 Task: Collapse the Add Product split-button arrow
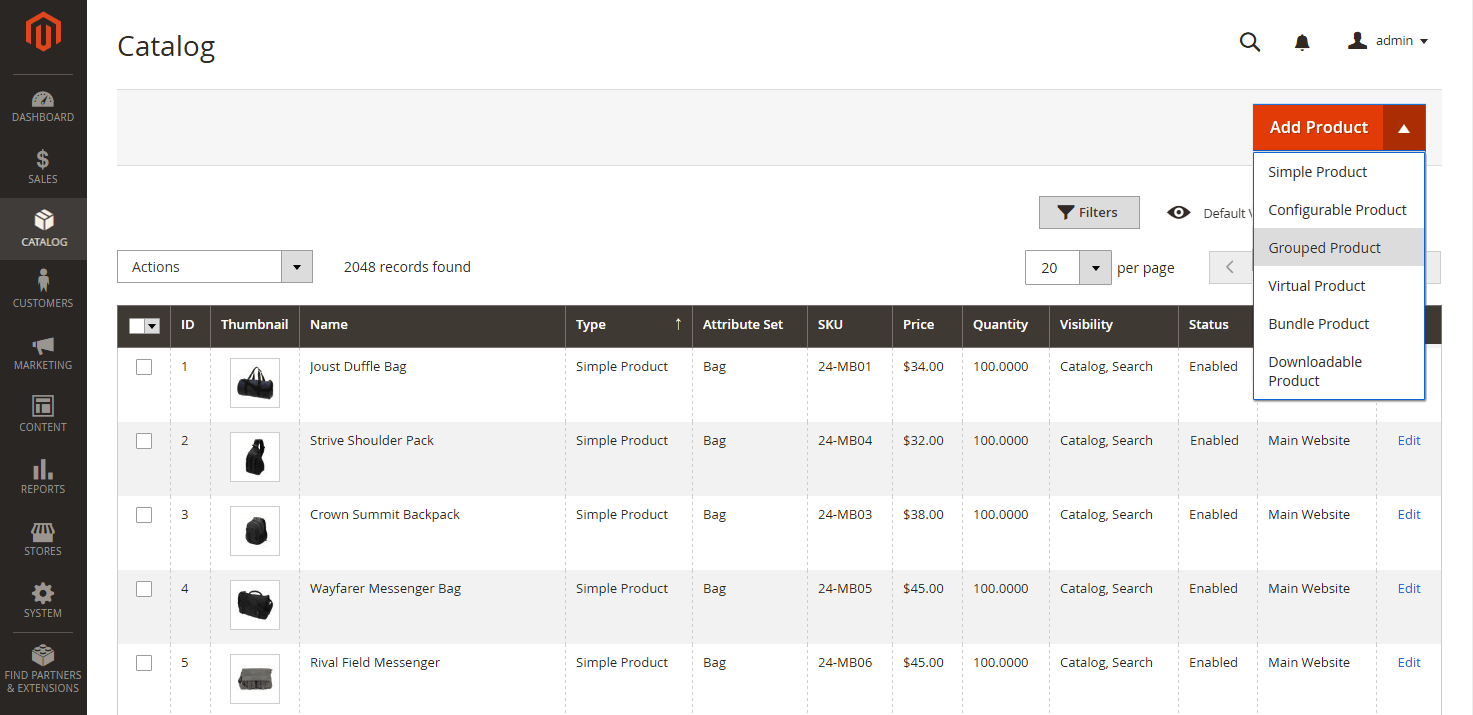pos(1404,127)
